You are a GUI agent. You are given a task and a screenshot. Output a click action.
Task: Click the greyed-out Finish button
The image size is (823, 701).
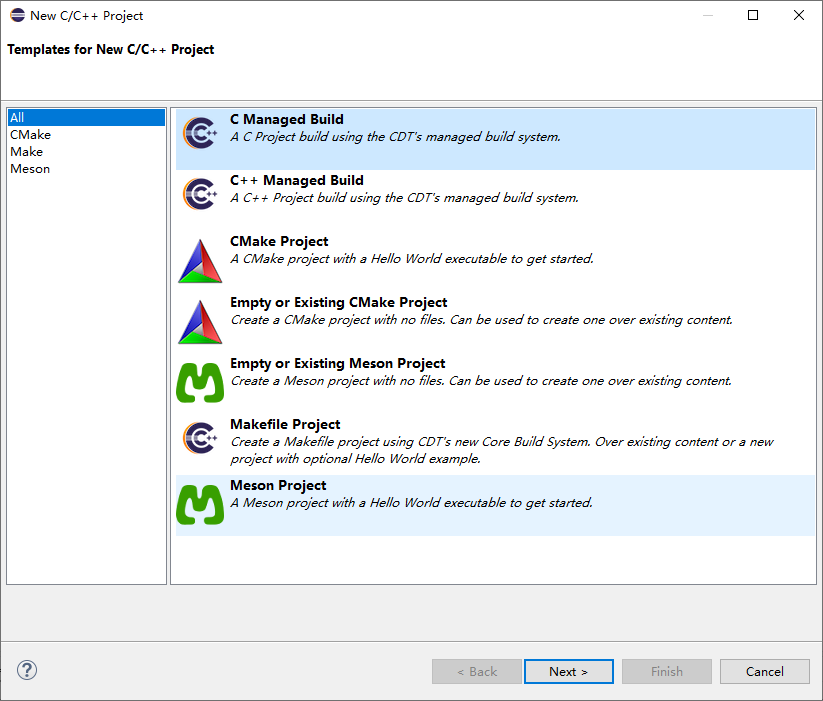pyautogui.click(x=667, y=672)
